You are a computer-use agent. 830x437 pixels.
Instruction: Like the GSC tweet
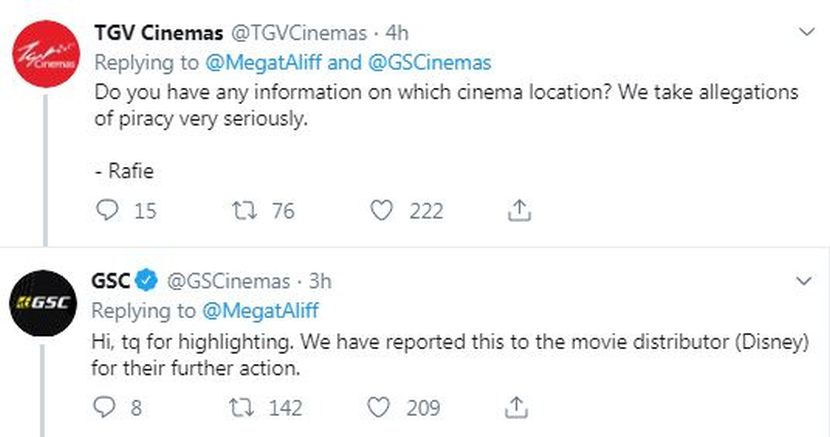pos(380,407)
